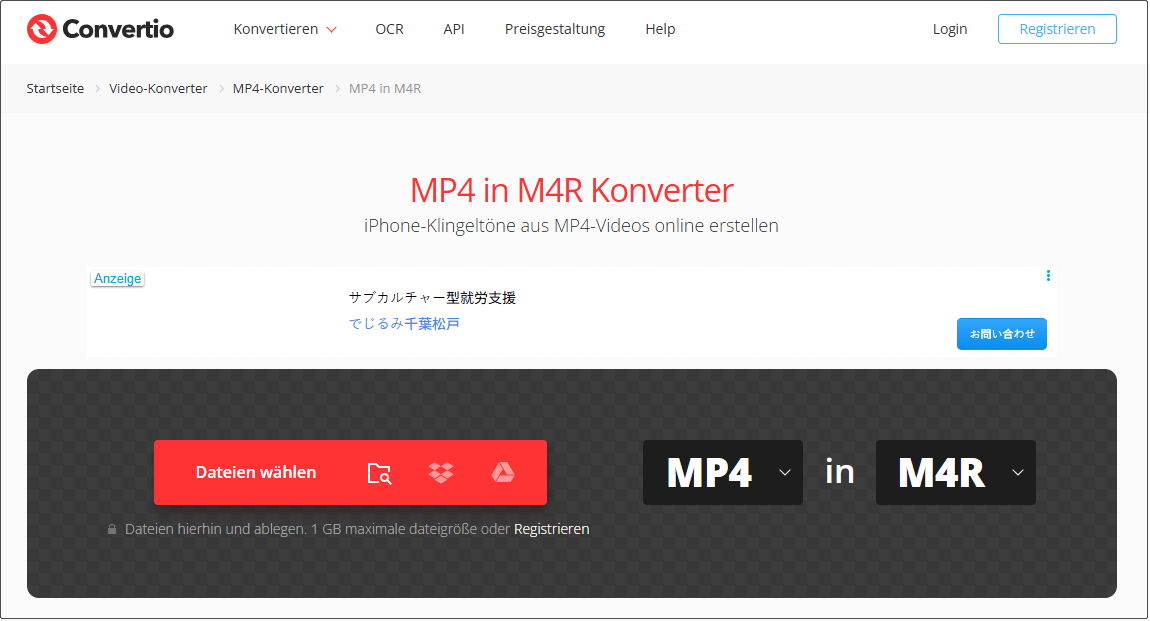Click the iPhone-Klingeltöne subtitle text
1150x621 pixels.
coord(571,226)
